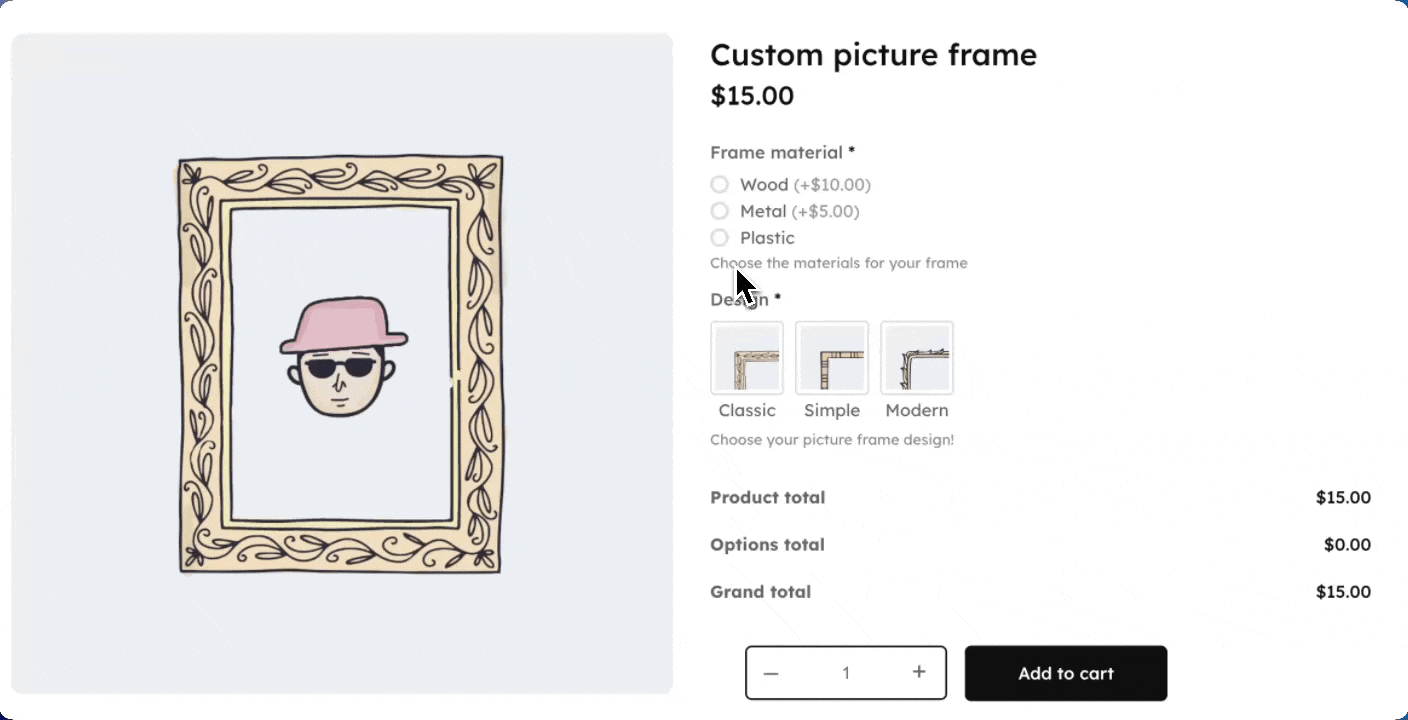Image resolution: width=1408 pixels, height=720 pixels.
Task: Click the Classic caption under the swatch
Action: (747, 410)
